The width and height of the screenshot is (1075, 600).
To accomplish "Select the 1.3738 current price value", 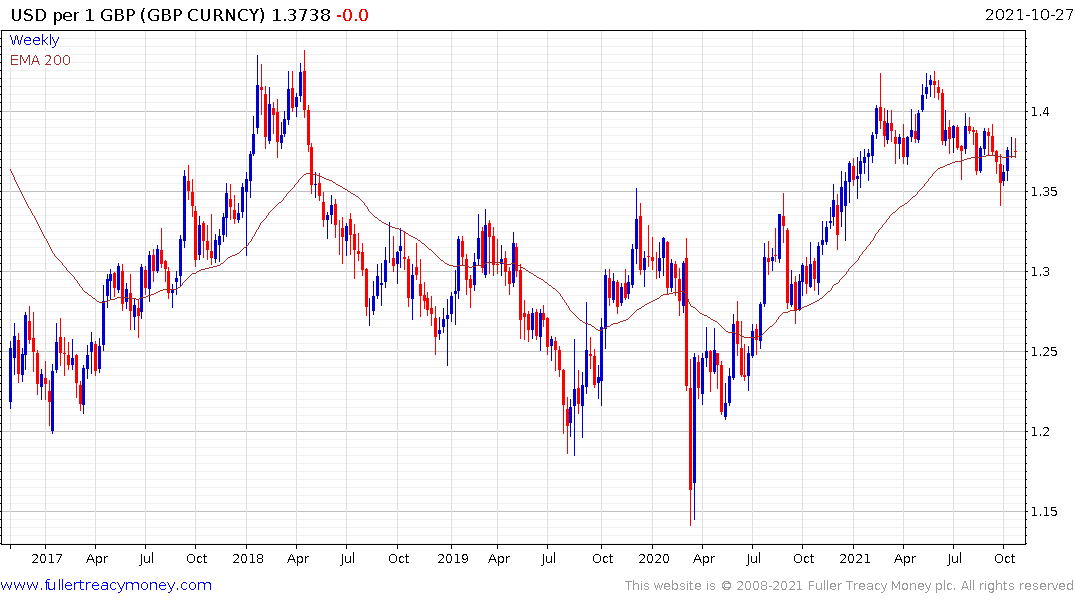I will coord(301,15).
